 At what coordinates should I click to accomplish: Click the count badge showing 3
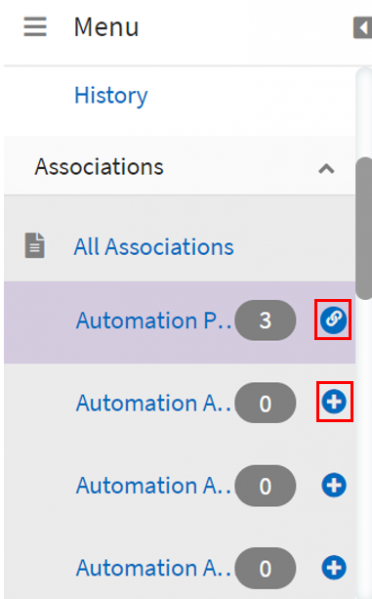[265, 320]
